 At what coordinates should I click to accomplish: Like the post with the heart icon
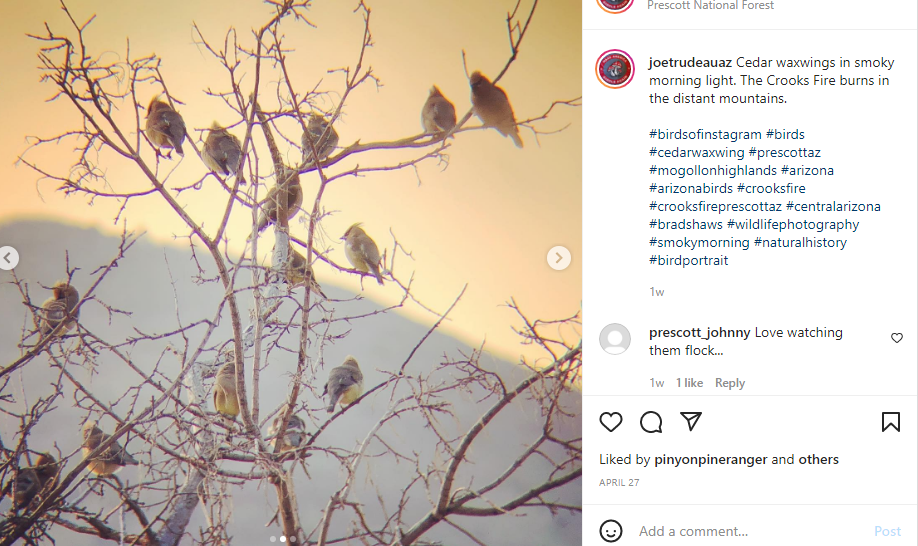click(611, 422)
